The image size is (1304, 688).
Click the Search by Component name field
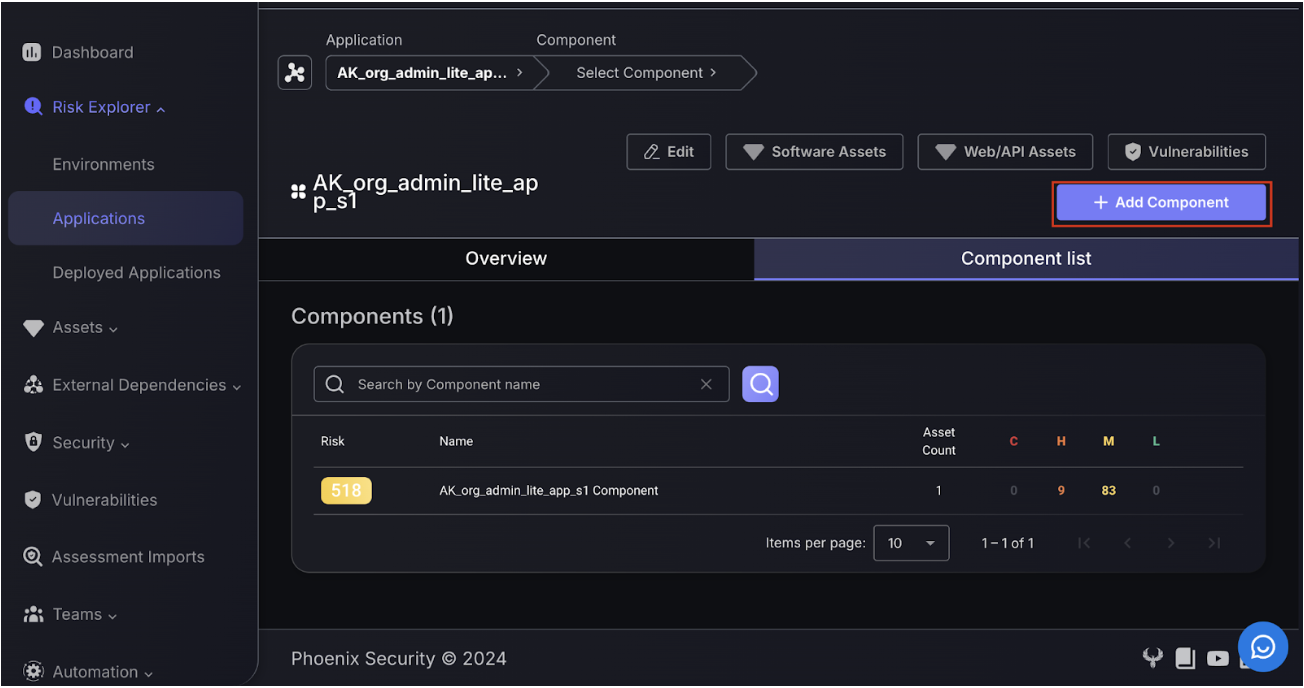[521, 384]
